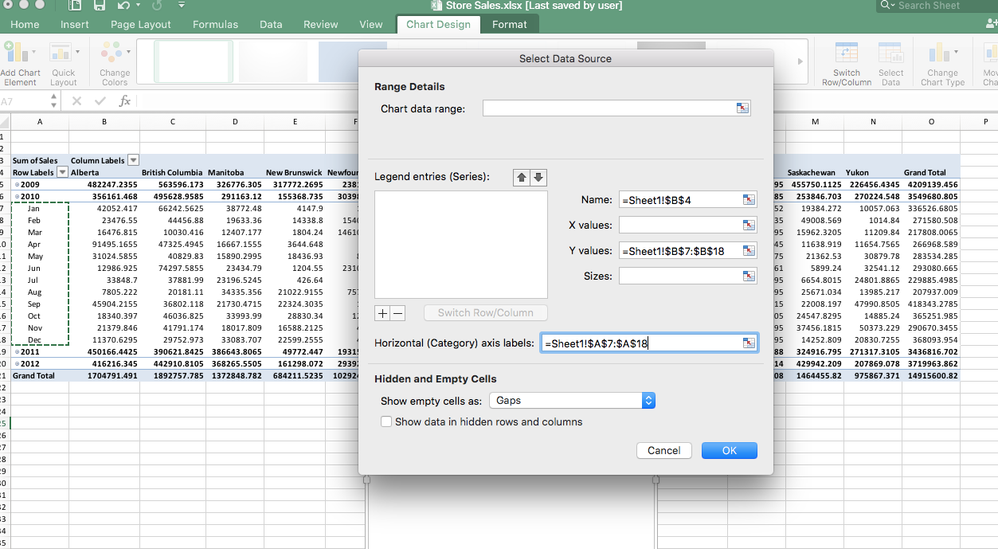Expand the 2009 pivot row group
The image size is (998, 549).
(x=17, y=184)
